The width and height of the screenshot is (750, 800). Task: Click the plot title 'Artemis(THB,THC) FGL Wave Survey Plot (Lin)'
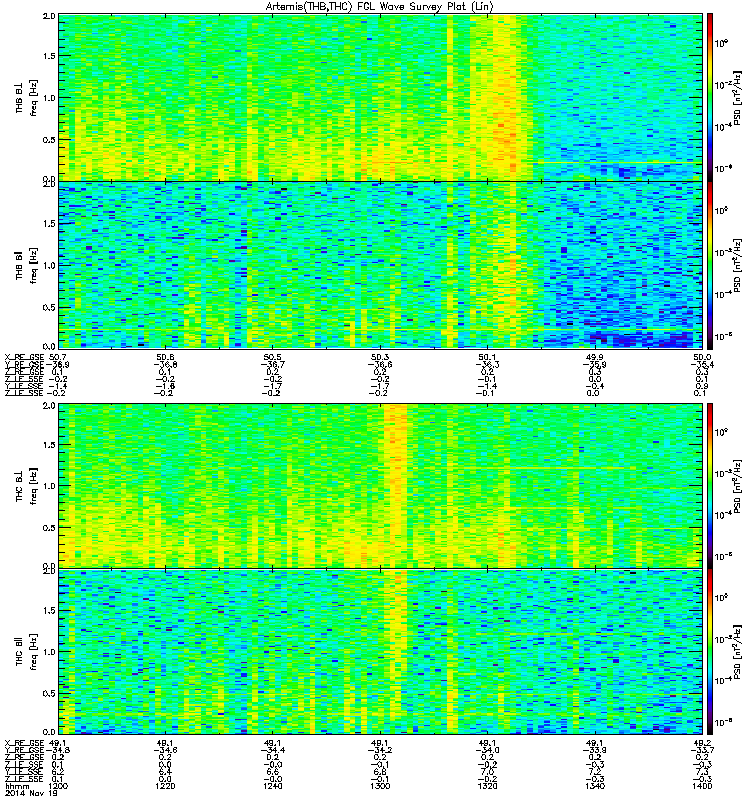click(380, 7)
